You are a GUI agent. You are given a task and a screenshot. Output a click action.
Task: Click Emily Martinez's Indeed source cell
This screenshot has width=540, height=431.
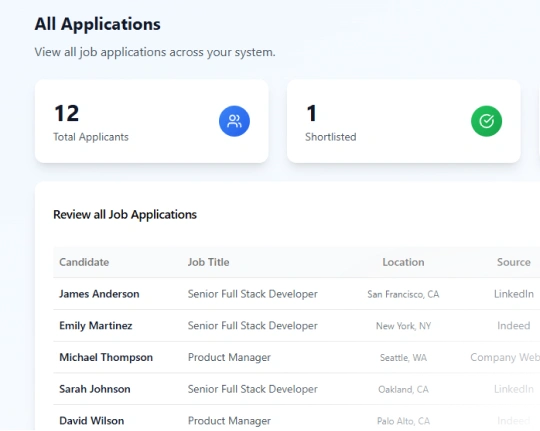pyautogui.click(x=513, y=326)
